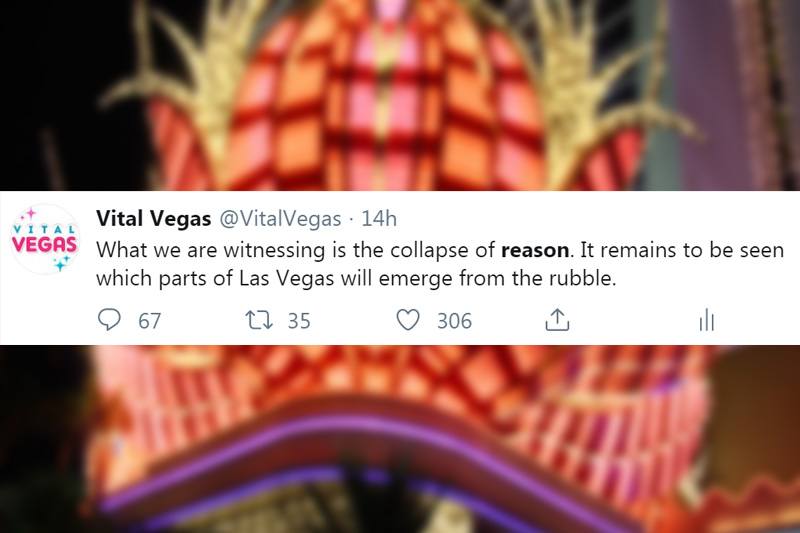Open the Vital Vegas display name link

154,219
